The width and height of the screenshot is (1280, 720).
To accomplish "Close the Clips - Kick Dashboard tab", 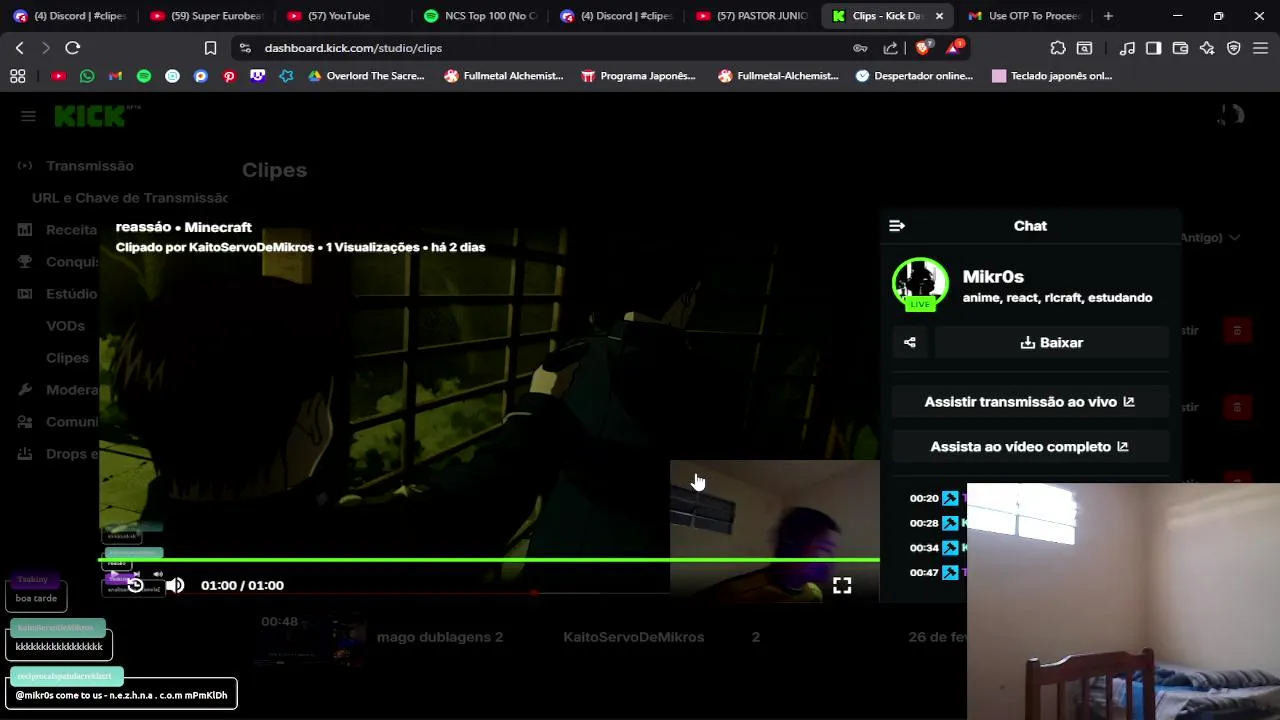I will point(939,16).
